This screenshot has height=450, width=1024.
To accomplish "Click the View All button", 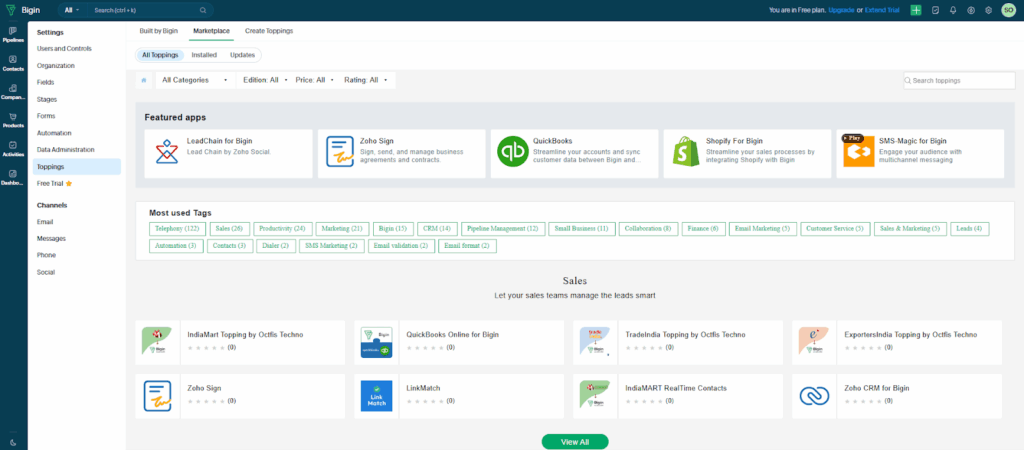I will tap(574, 441).
